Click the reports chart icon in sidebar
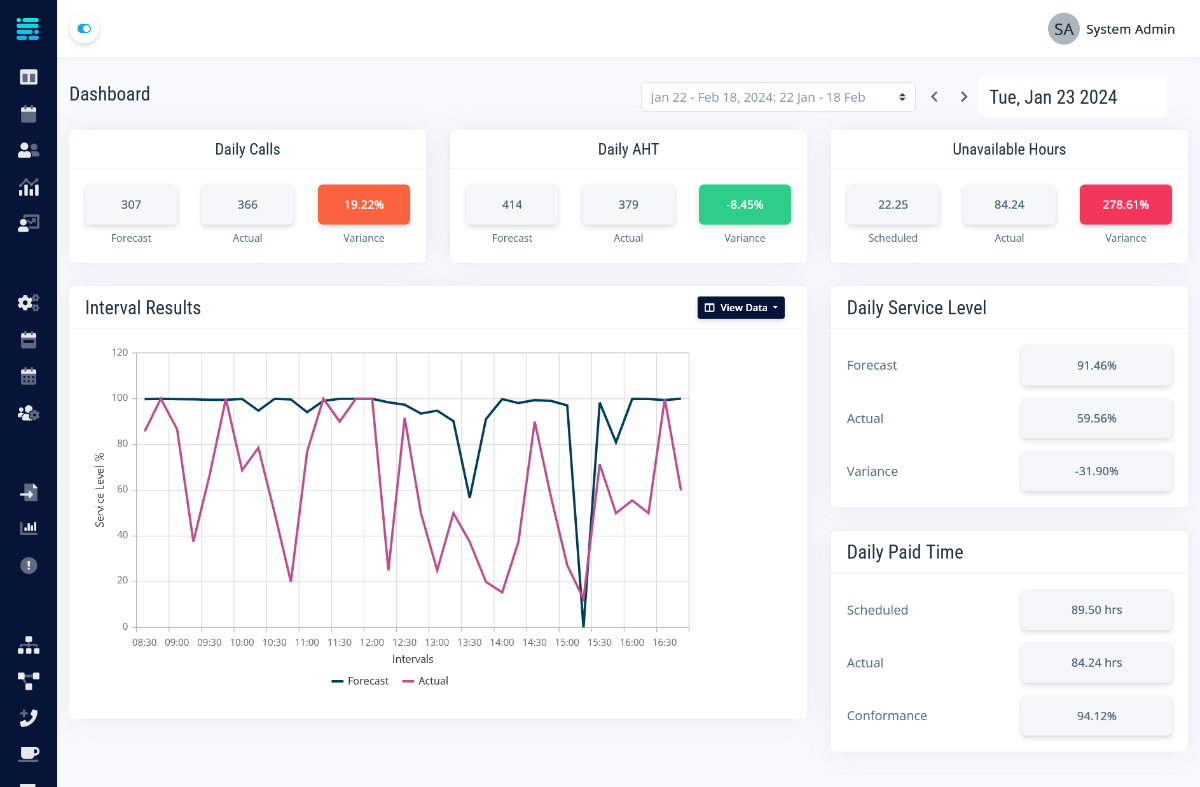Viewport: 1200px width, 787px height. (x=28, y=527)
